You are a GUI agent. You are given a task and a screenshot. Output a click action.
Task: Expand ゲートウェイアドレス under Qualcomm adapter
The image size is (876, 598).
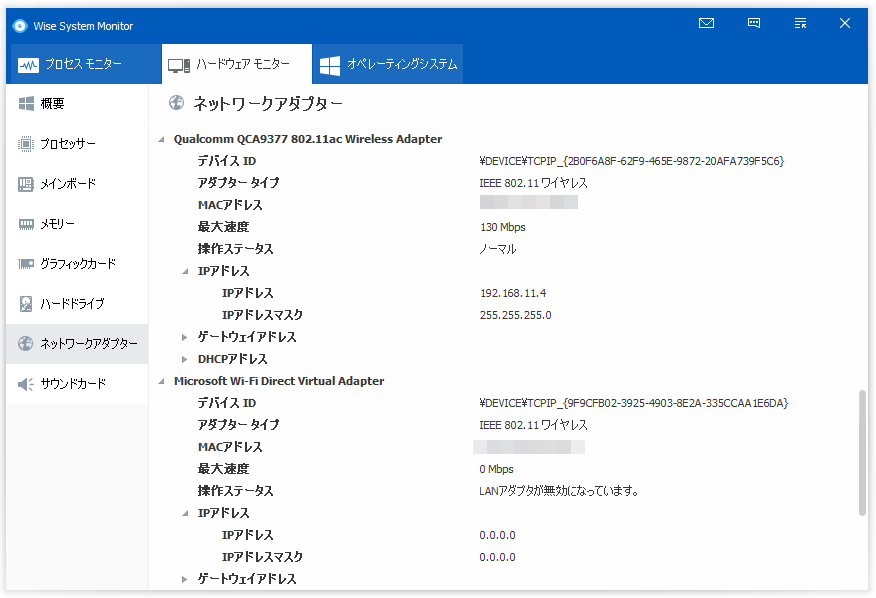[x=185, y=337]
